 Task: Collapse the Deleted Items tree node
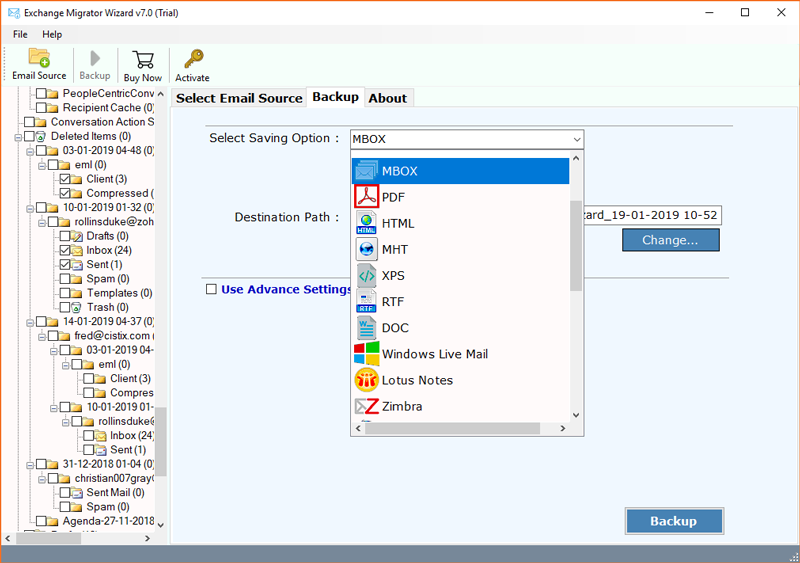[18, 137]
